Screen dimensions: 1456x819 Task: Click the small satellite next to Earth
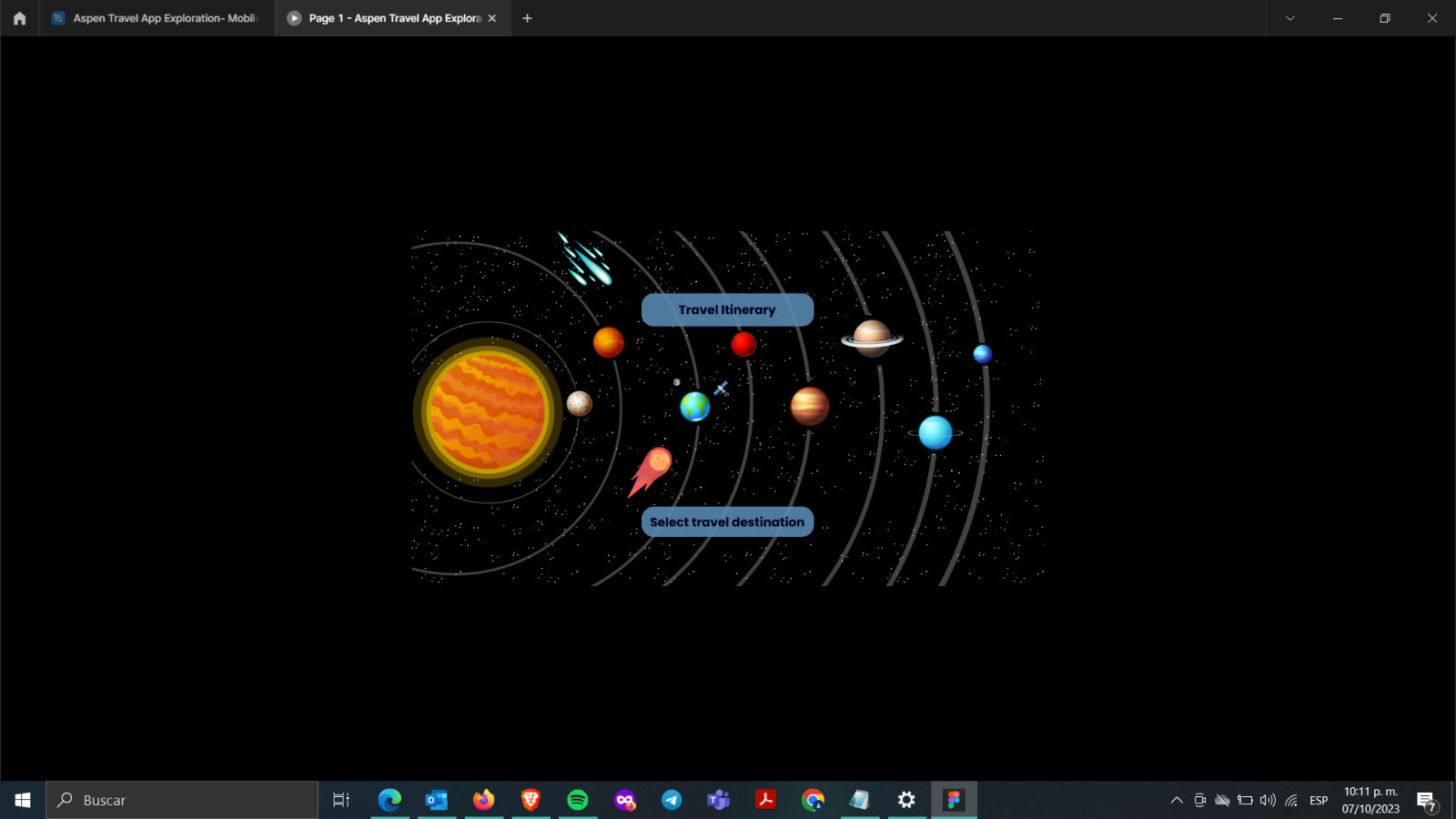click(x=721, y=389)
